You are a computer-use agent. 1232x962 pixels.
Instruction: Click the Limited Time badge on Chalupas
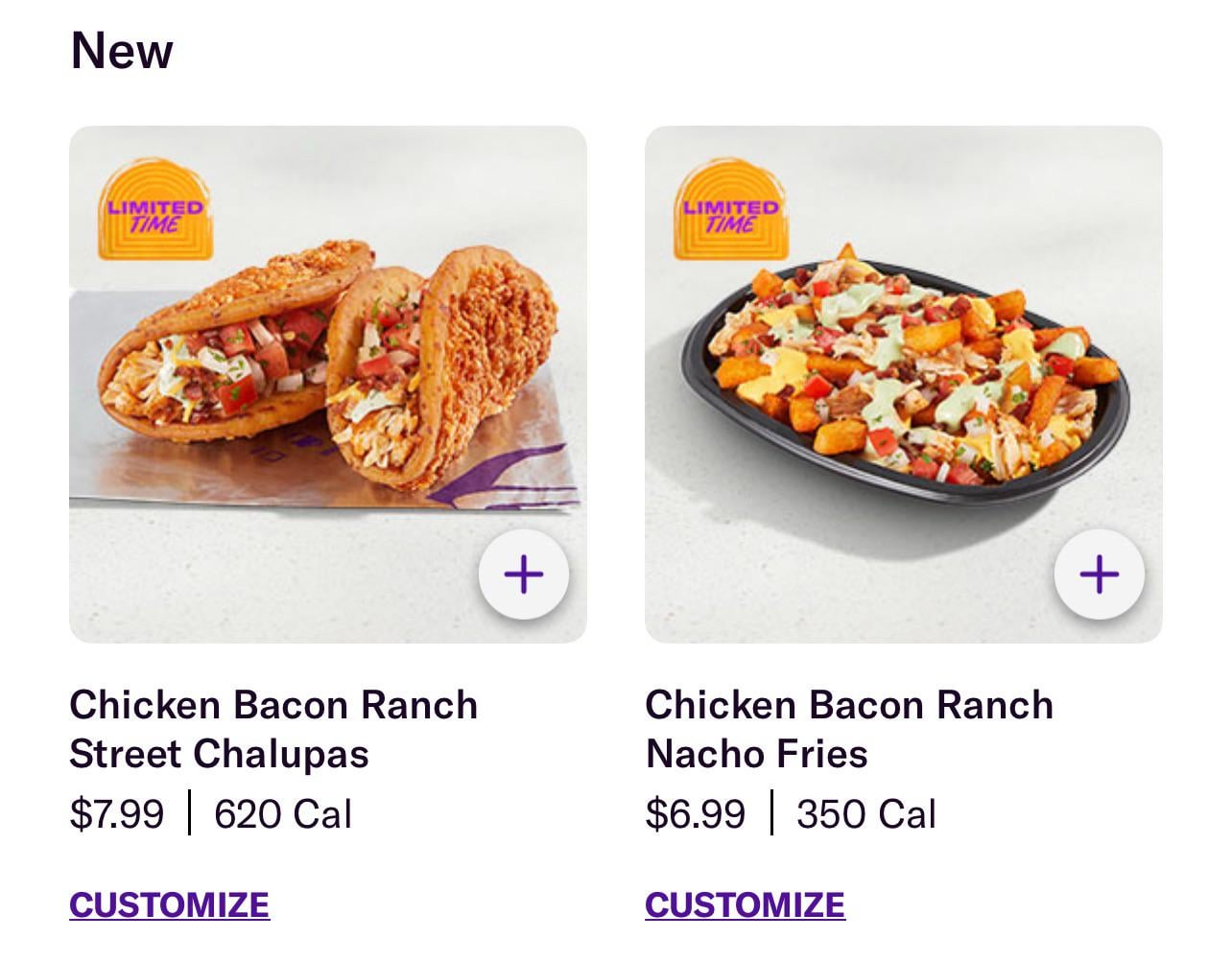155,211
